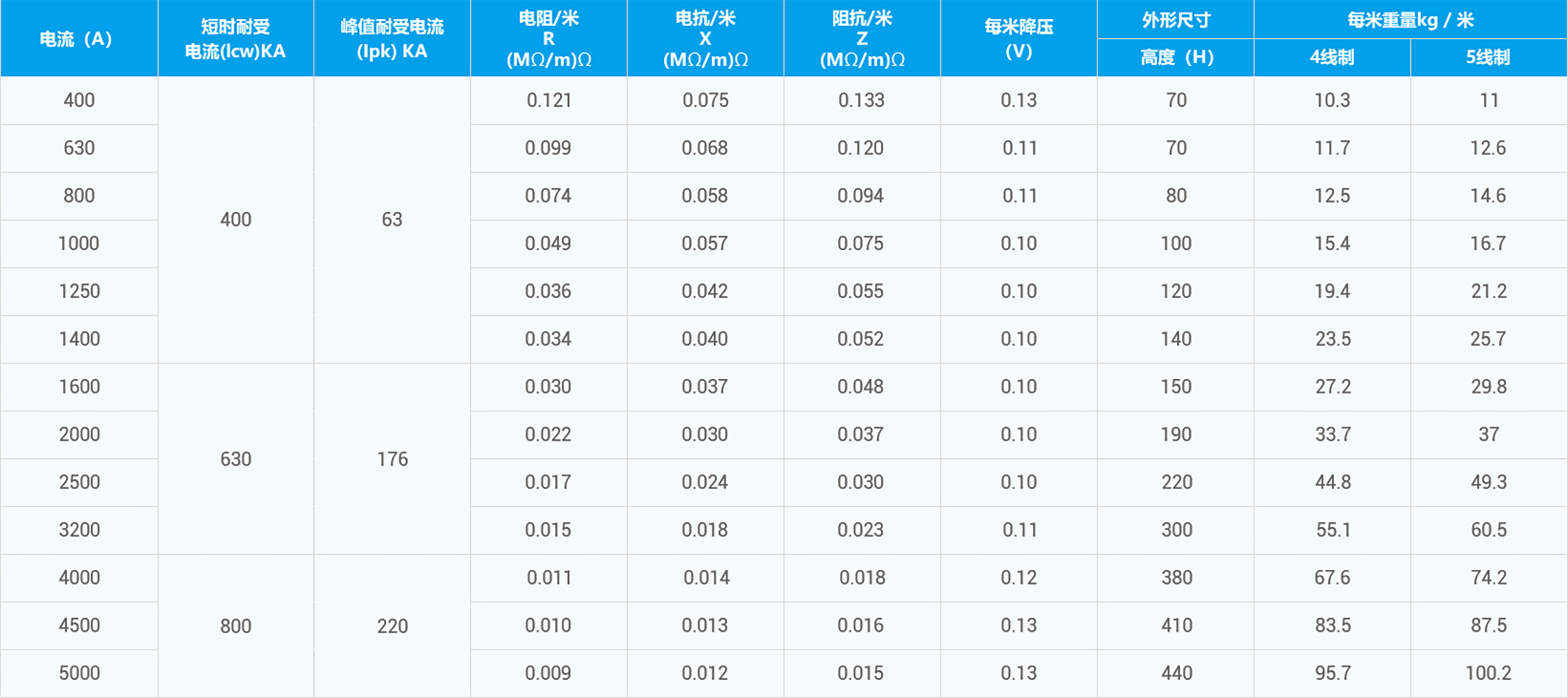1568x698 pixels.
Task: Select the 外形尺寸 header cell
Action: (x=1175, y=20)
